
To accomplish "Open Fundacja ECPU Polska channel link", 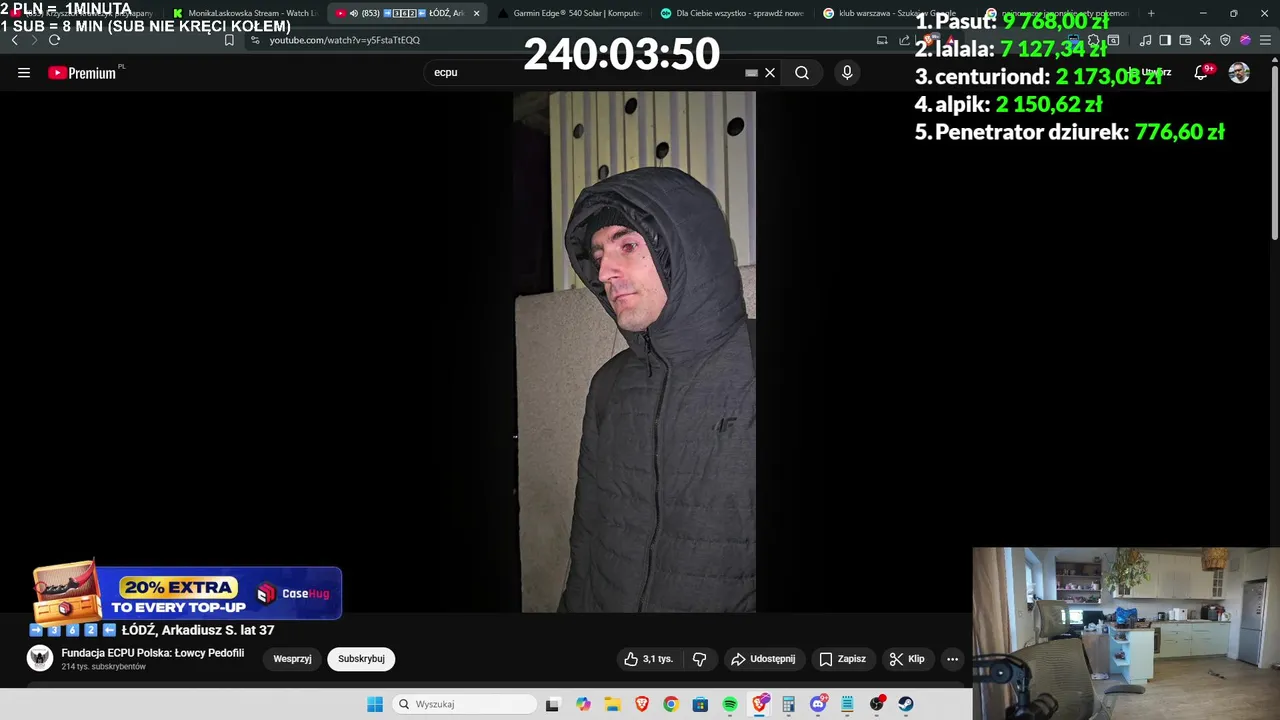I will point(152,653).
